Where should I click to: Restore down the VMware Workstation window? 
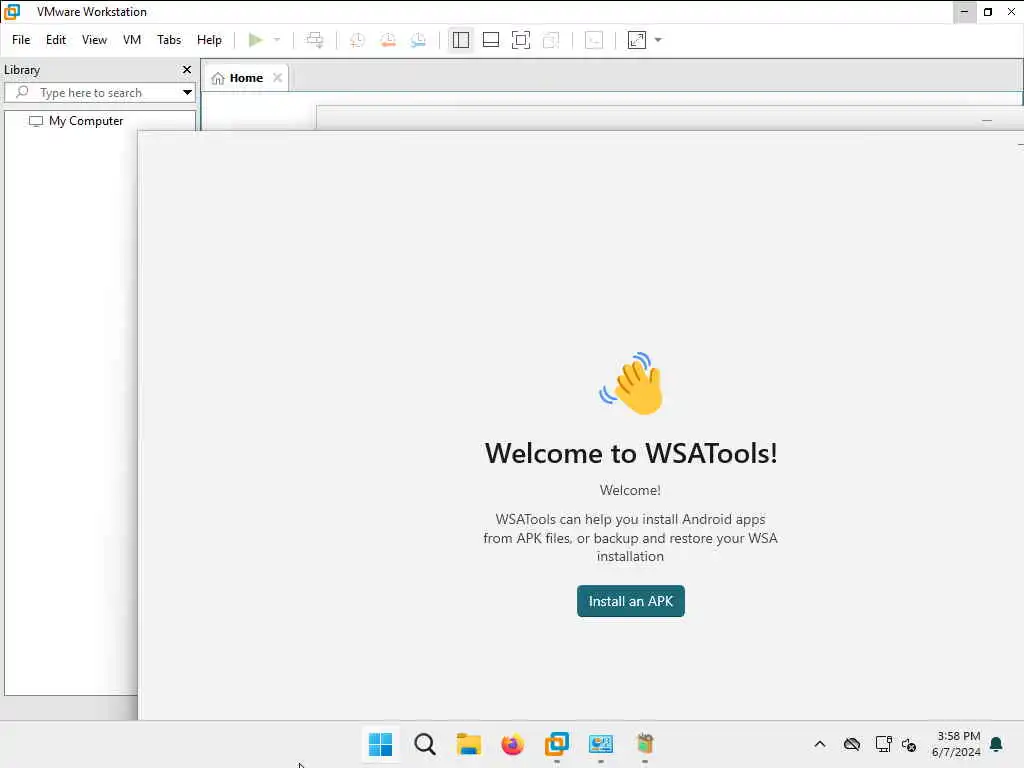[988, 12]
